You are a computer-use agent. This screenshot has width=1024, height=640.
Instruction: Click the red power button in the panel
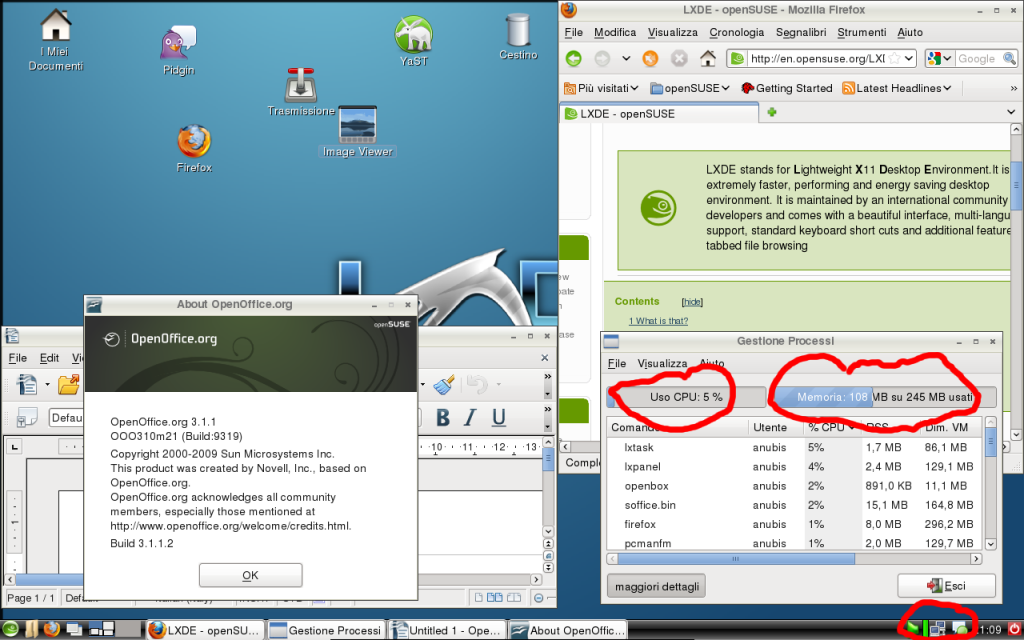1014,630
